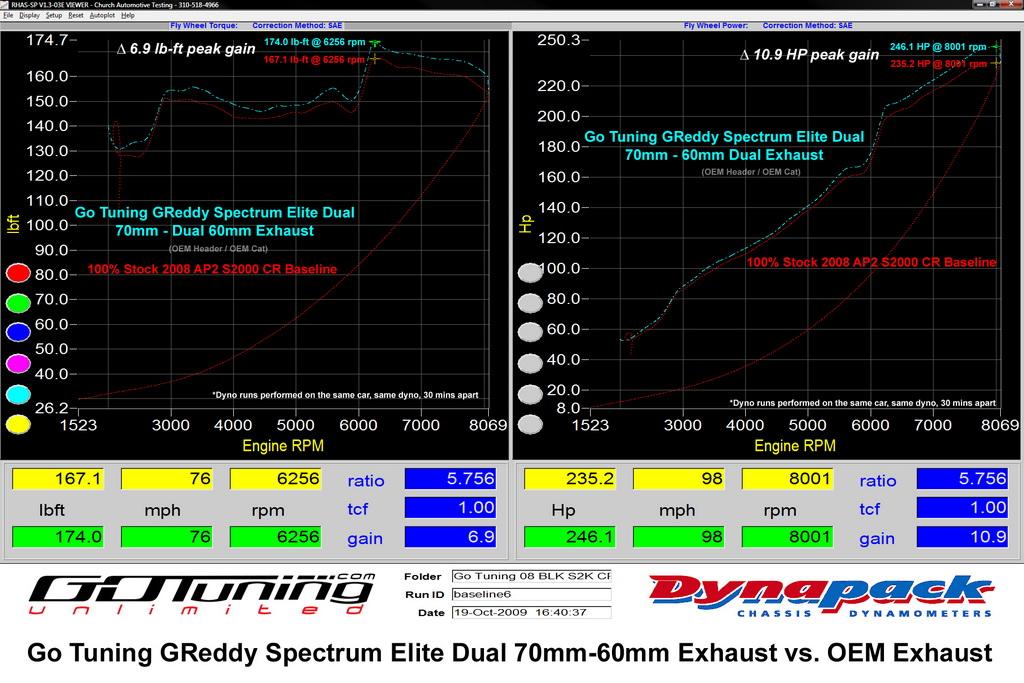Toggle the cyan run circle on torque graph
1024x683 pixels.
click(17, 394)
